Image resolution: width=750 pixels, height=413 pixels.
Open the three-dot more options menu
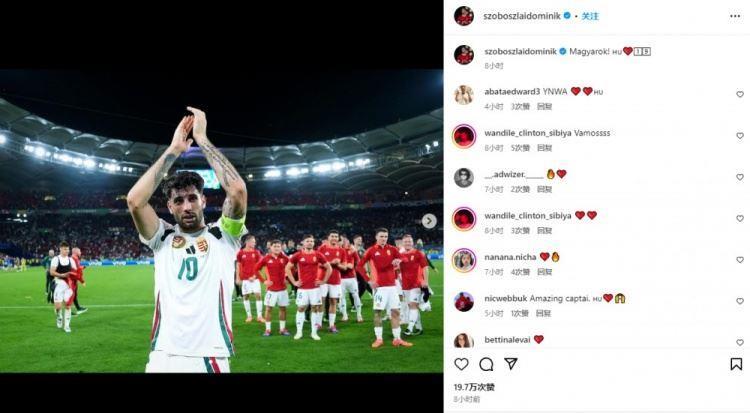(x=735, y=16)
